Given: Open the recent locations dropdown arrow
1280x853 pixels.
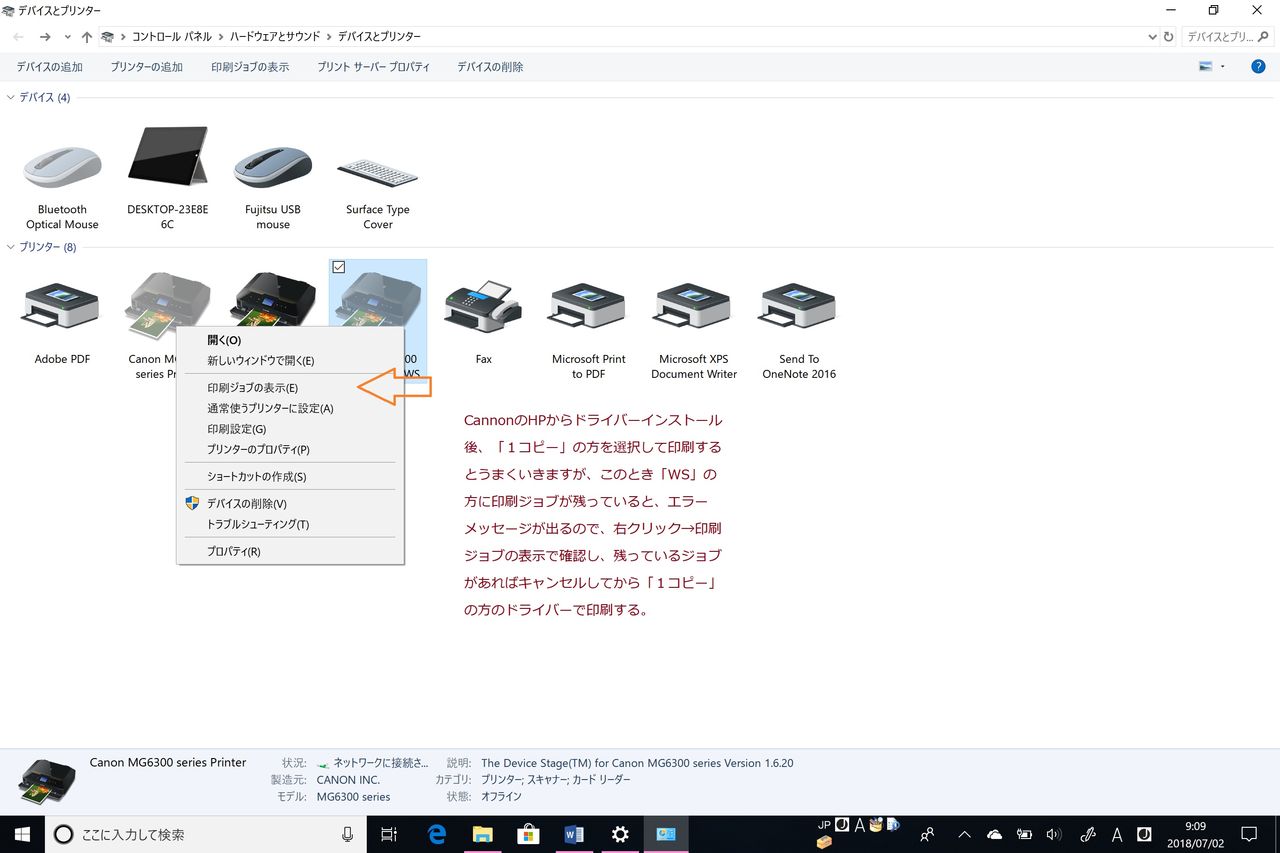Looking at the screenshot, I should [x=67, y=37].
